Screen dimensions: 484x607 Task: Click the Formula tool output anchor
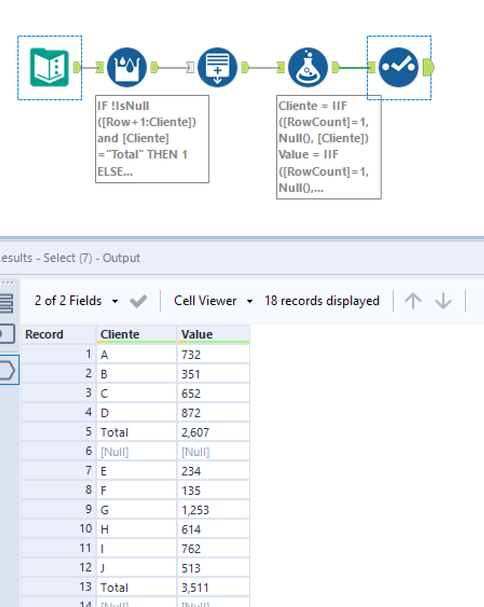pos(336,67)
